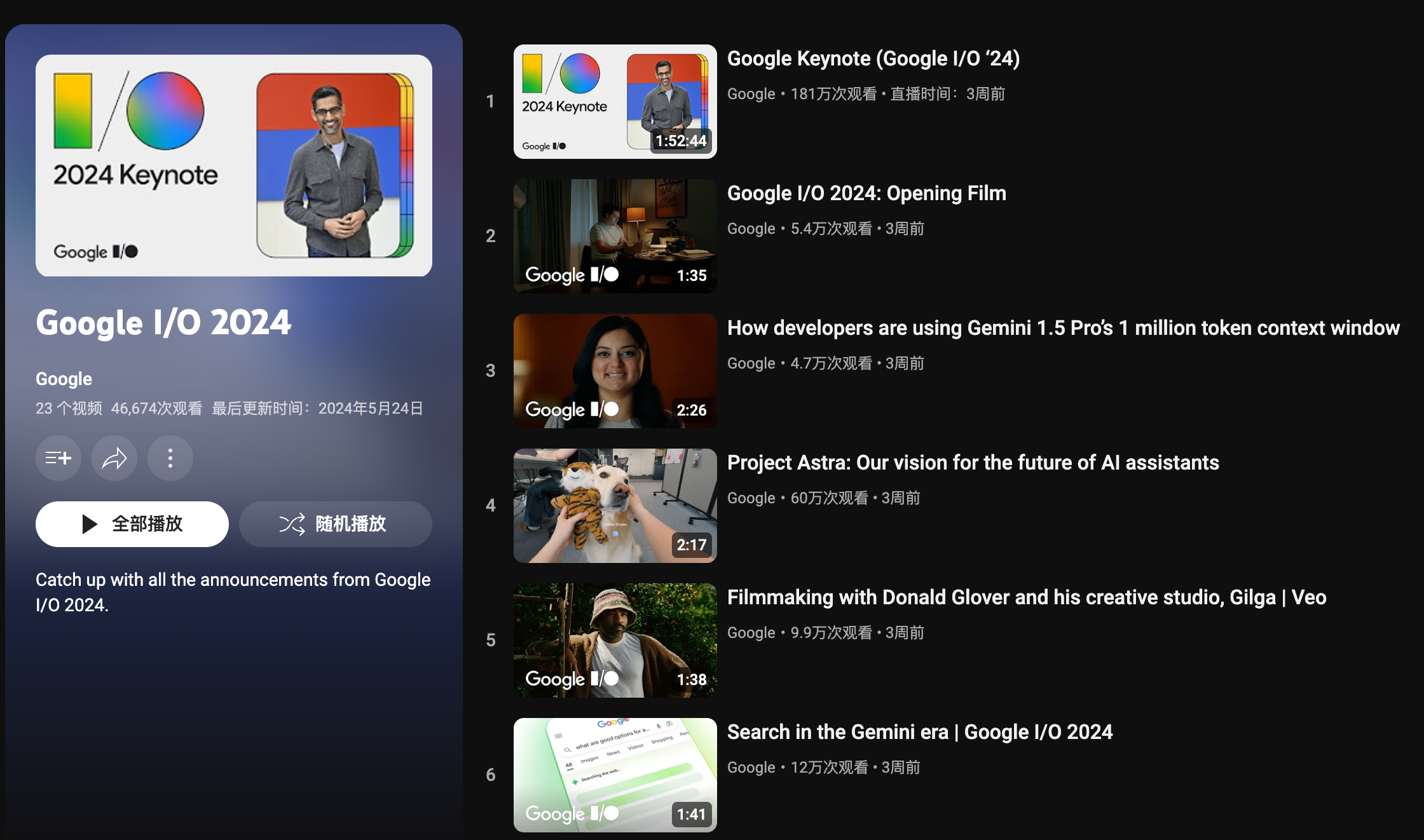Click the 60万次观看 view count text

tap(829, 498)
